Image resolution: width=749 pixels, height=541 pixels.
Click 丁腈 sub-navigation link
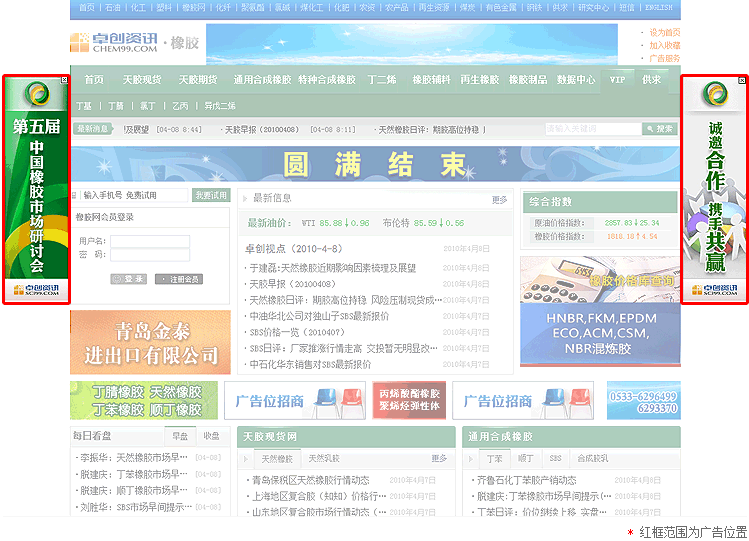(116, 106)
